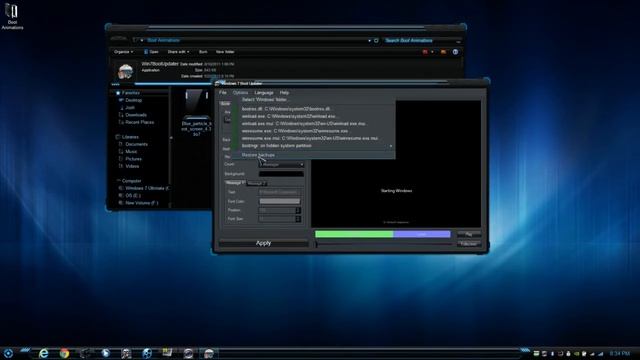Click the Starting Windows preview text
Image resolution: width=640 pixels, height=360 pixels.
coord(396,191)
